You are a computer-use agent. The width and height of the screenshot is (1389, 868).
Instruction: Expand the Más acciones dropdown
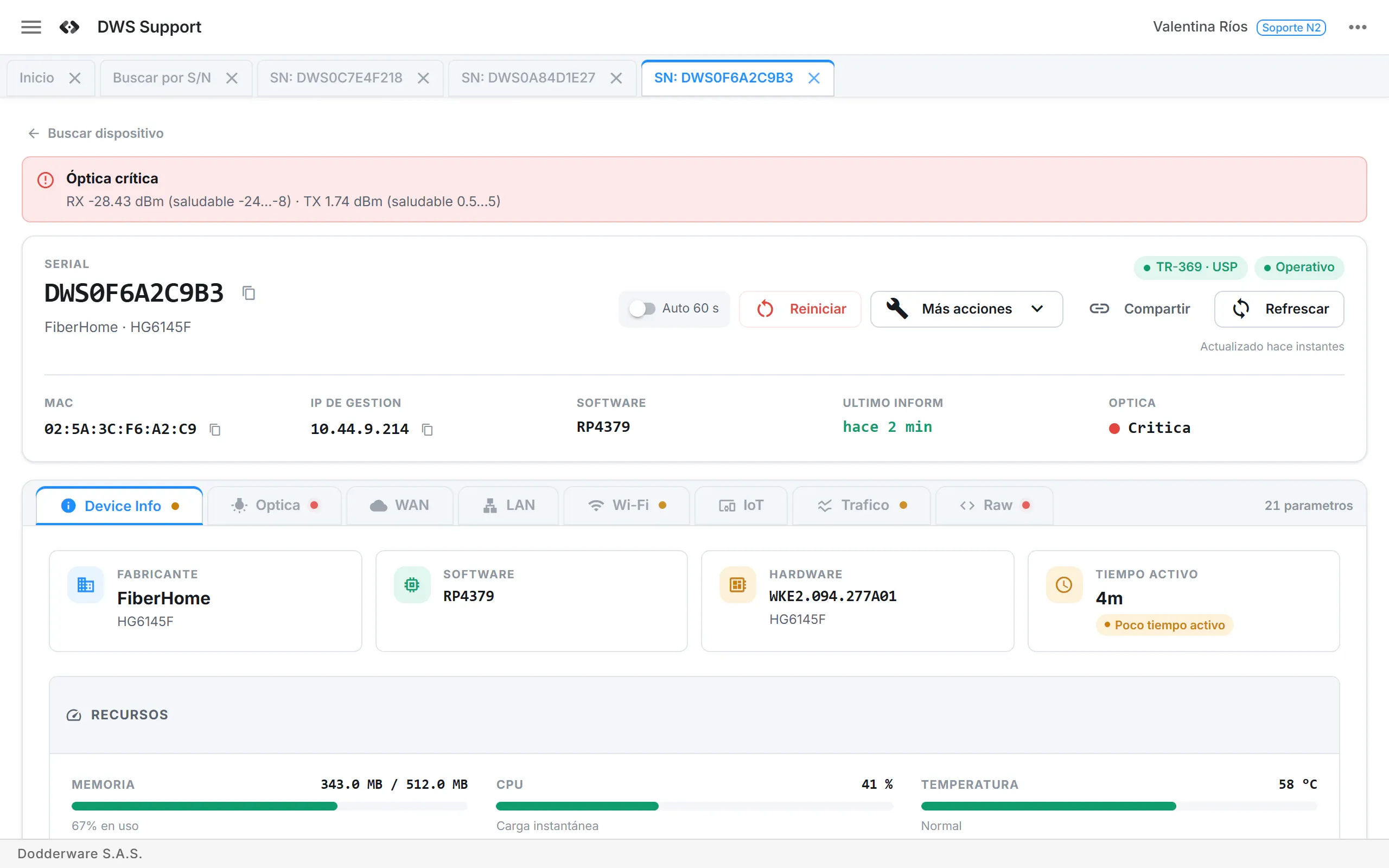pyautogui.click(x=966, y=309)
